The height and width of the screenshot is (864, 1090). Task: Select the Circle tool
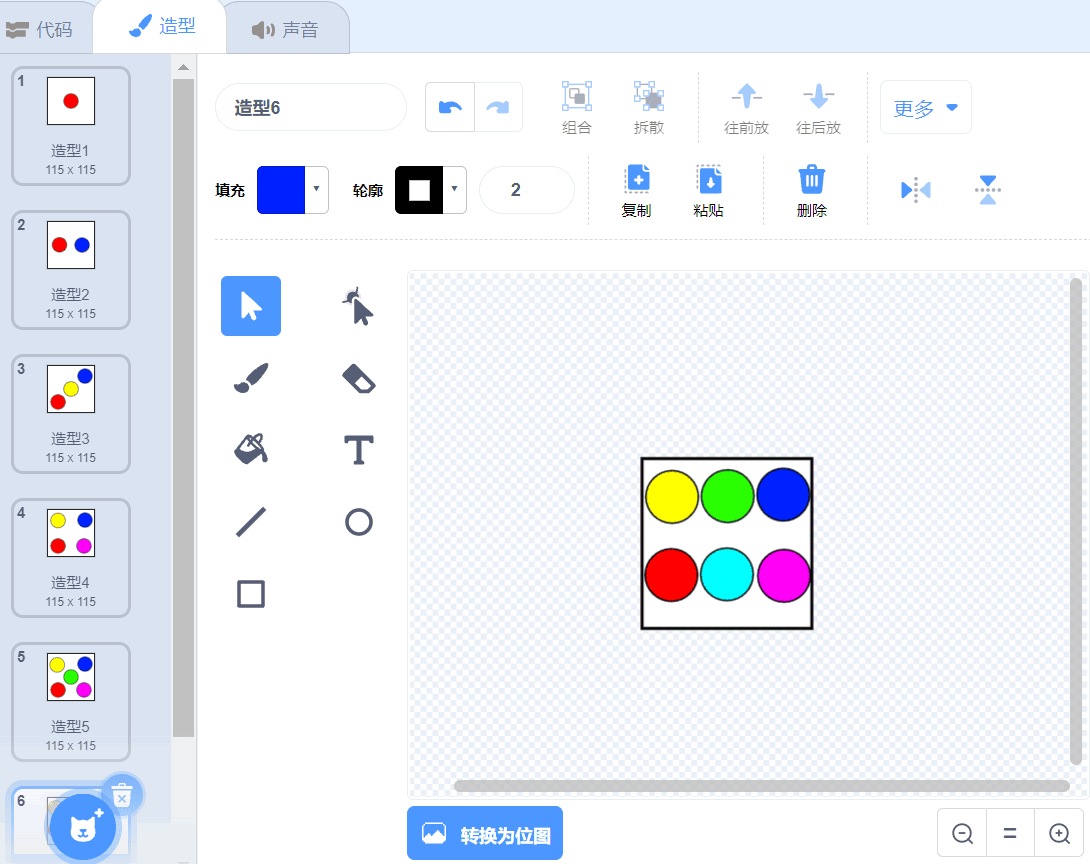tap(359, 522)
